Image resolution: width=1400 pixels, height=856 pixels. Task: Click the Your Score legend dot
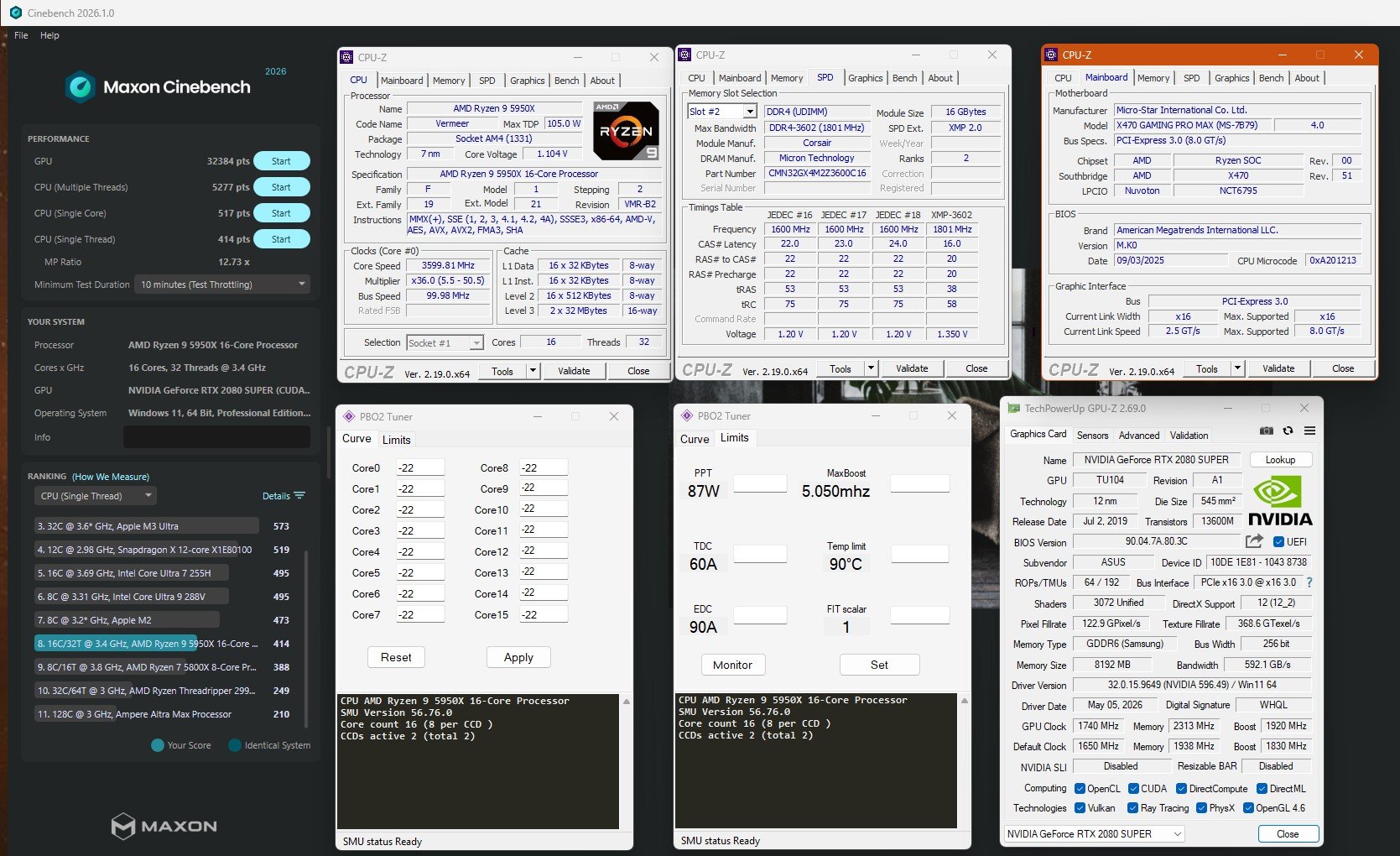click(x=157, y=745)
